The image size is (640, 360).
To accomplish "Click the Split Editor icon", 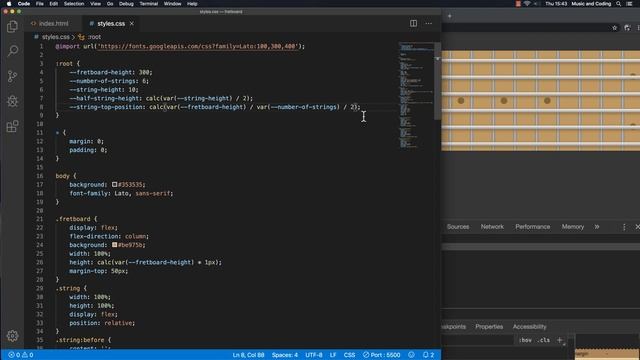I will point(413,23).
